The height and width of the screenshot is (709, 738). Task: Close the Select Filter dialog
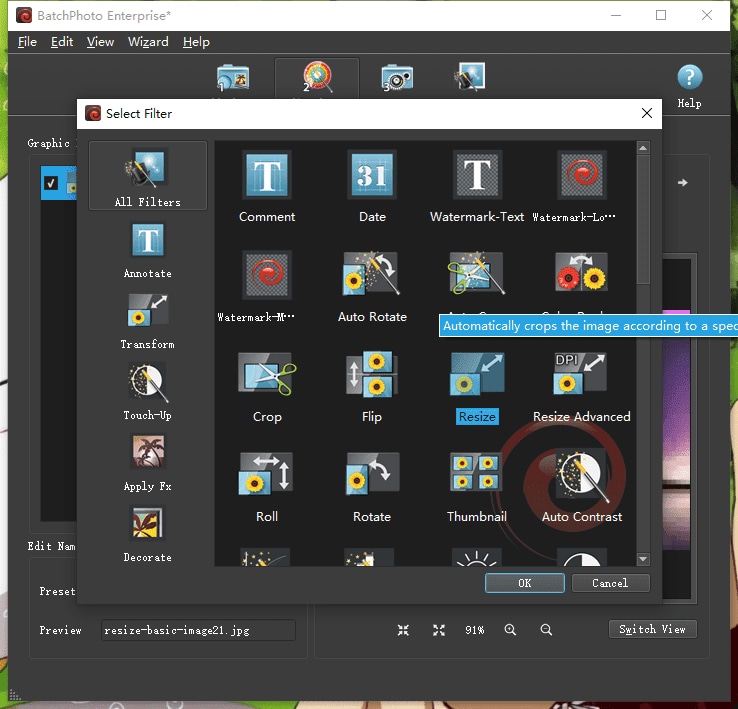pyautogui.click(x=647, y=113)
